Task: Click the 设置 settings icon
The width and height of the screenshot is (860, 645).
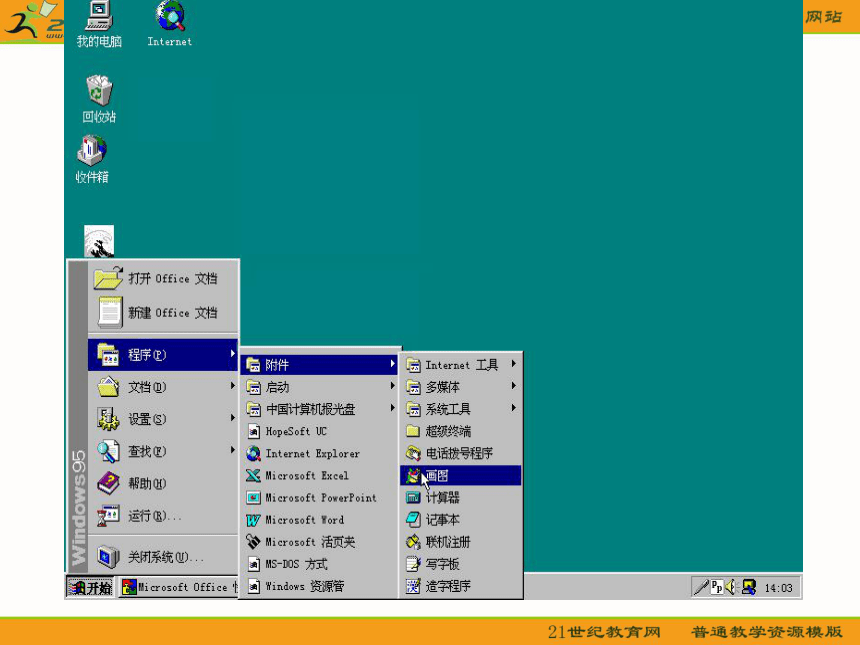Action: tap(108, 419)
